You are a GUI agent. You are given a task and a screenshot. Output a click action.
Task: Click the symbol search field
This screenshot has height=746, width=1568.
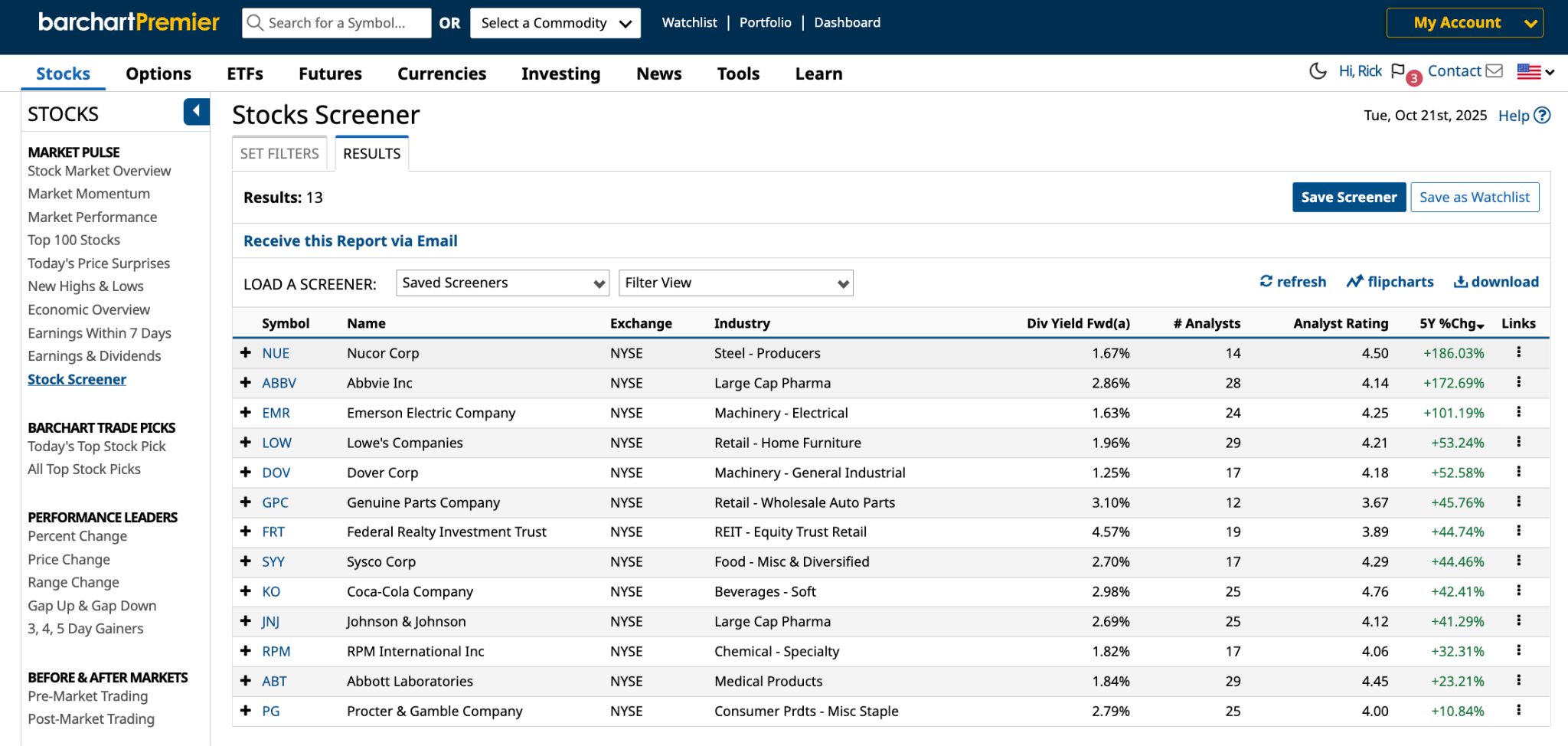[337, 23]
